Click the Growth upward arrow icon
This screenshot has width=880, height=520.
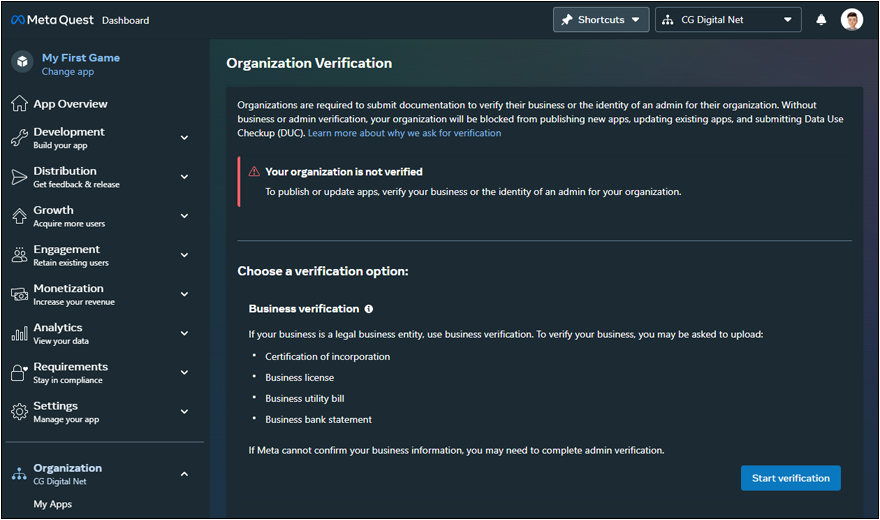19,216
